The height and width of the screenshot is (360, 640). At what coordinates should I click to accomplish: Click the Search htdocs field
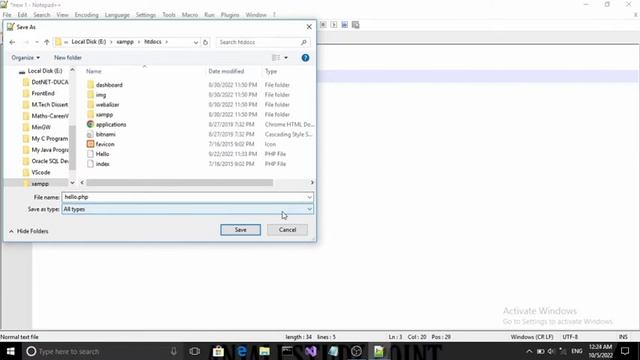[258, 42]
